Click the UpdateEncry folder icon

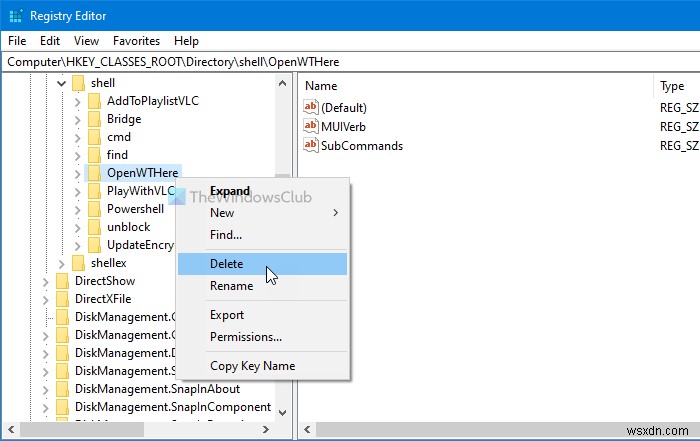pyautogui.click(x=94, y=245)
